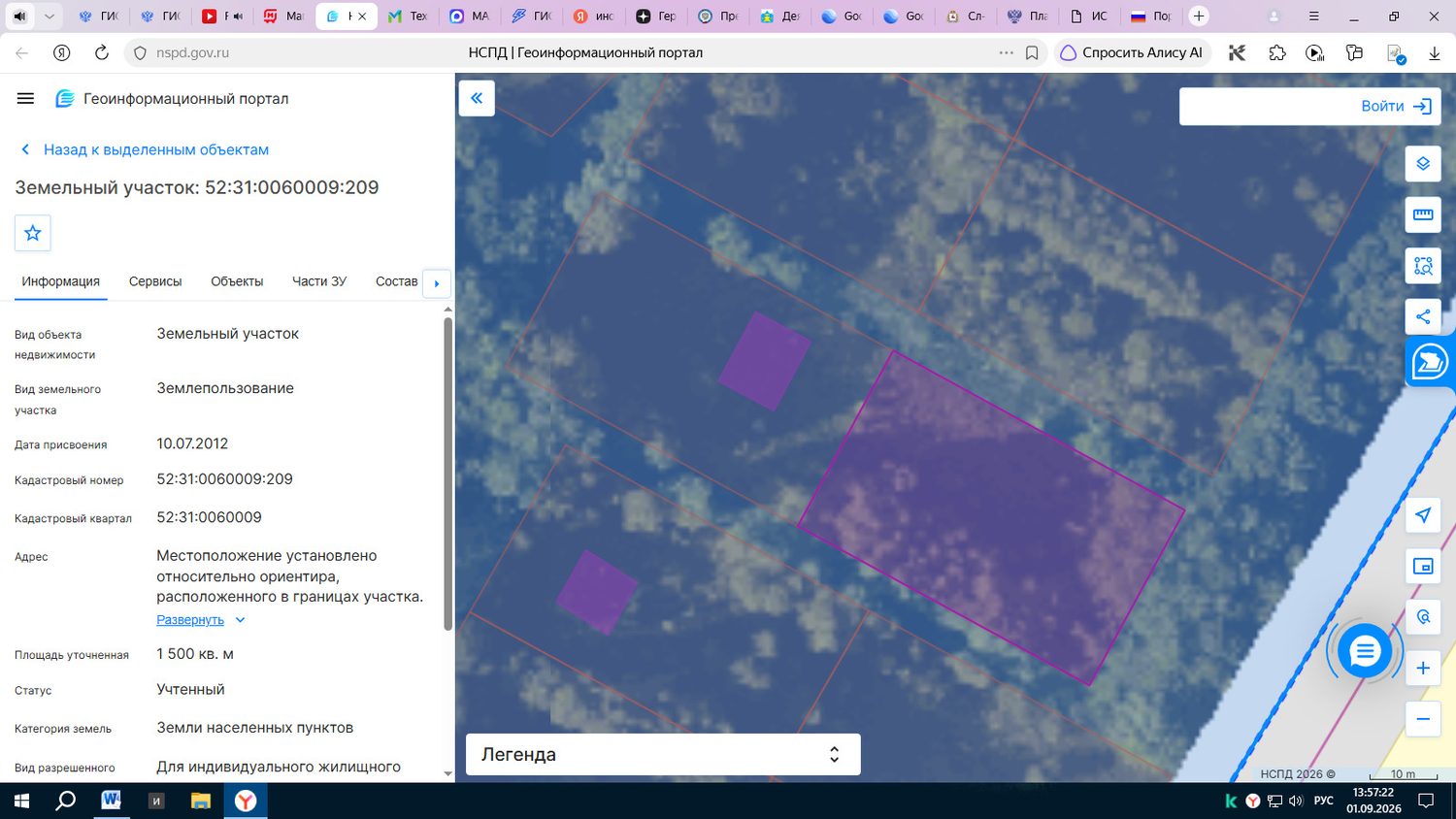Activate the area selection search tool

point(1423,266)
